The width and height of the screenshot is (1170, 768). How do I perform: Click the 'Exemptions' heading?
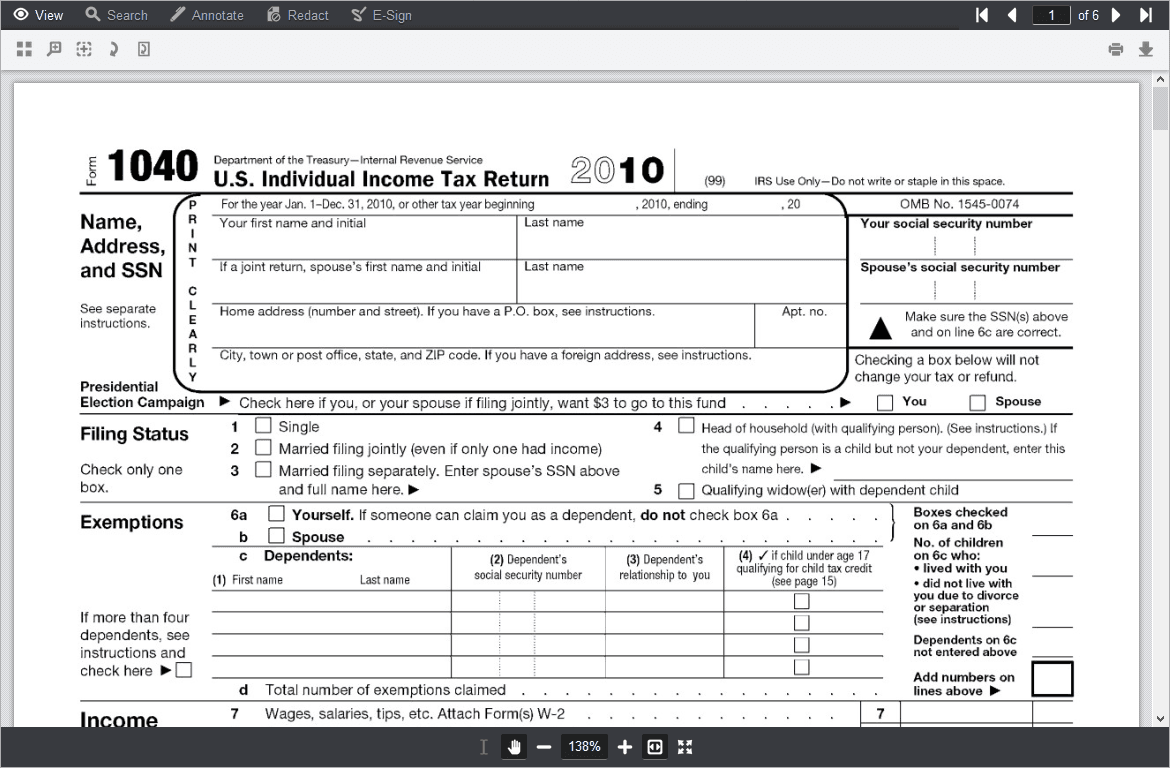click(x=131, y=522)
